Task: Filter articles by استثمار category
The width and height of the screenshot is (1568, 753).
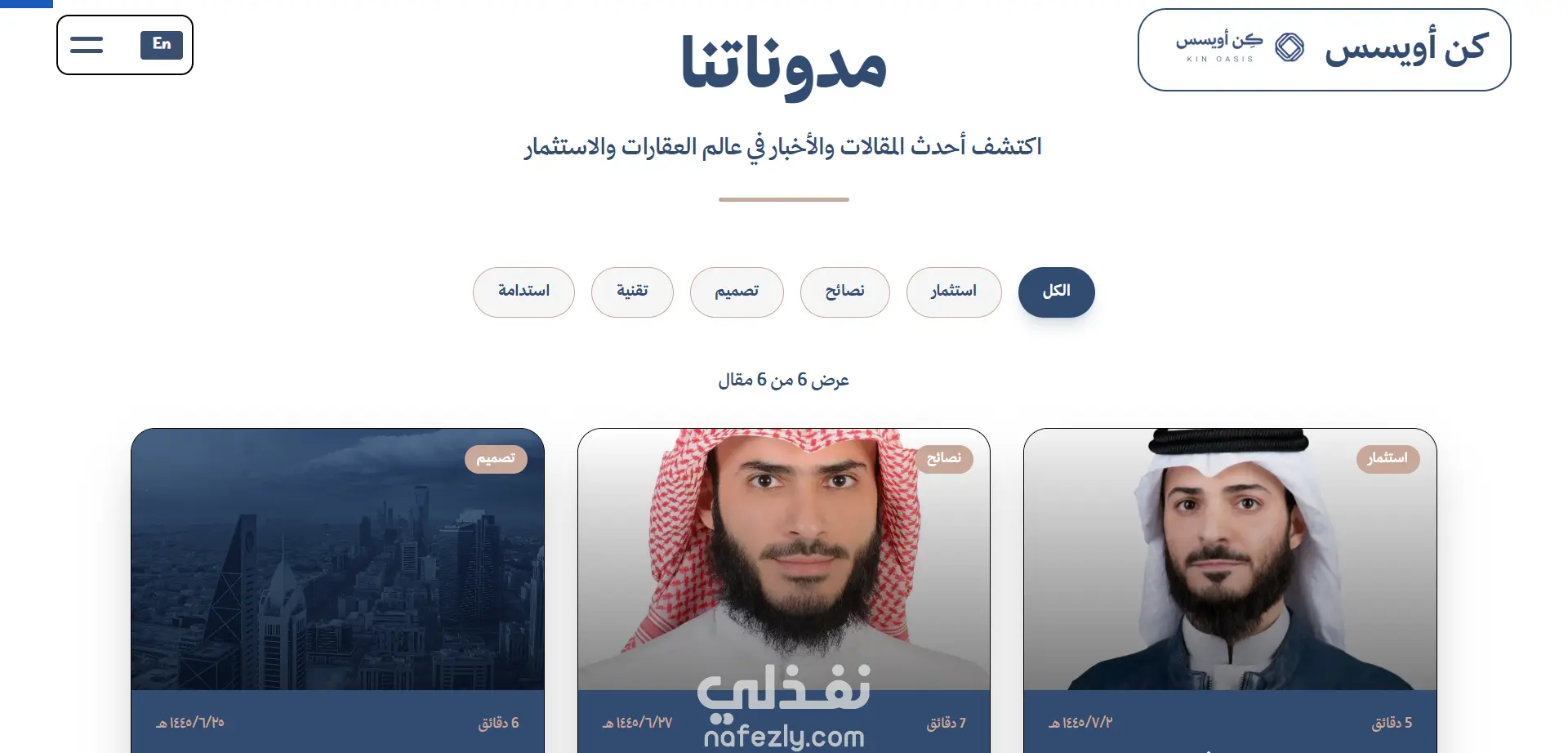Action: [x=954, y=292]
